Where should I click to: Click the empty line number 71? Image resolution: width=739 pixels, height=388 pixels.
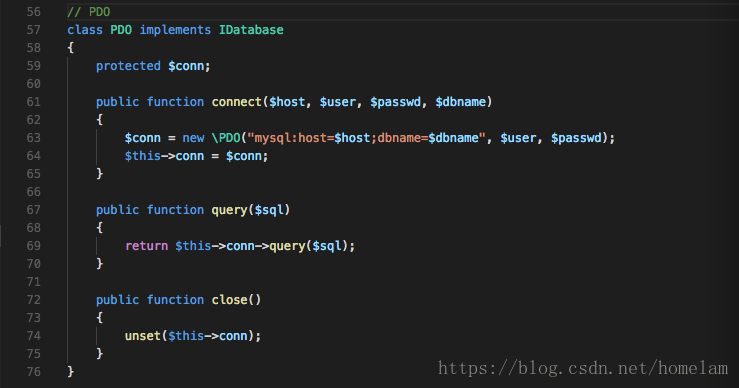(33, 282)
